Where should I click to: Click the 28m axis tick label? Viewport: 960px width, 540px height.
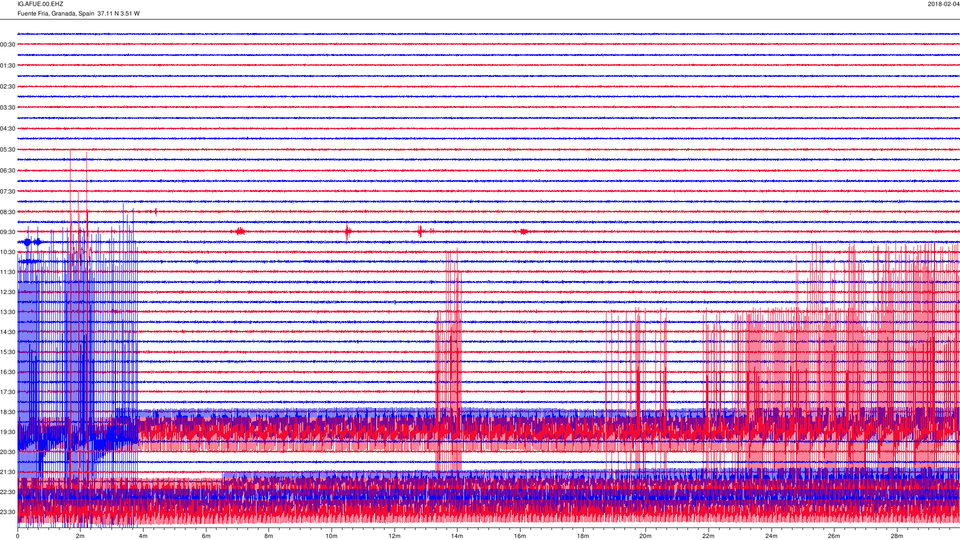coord(896,536)
